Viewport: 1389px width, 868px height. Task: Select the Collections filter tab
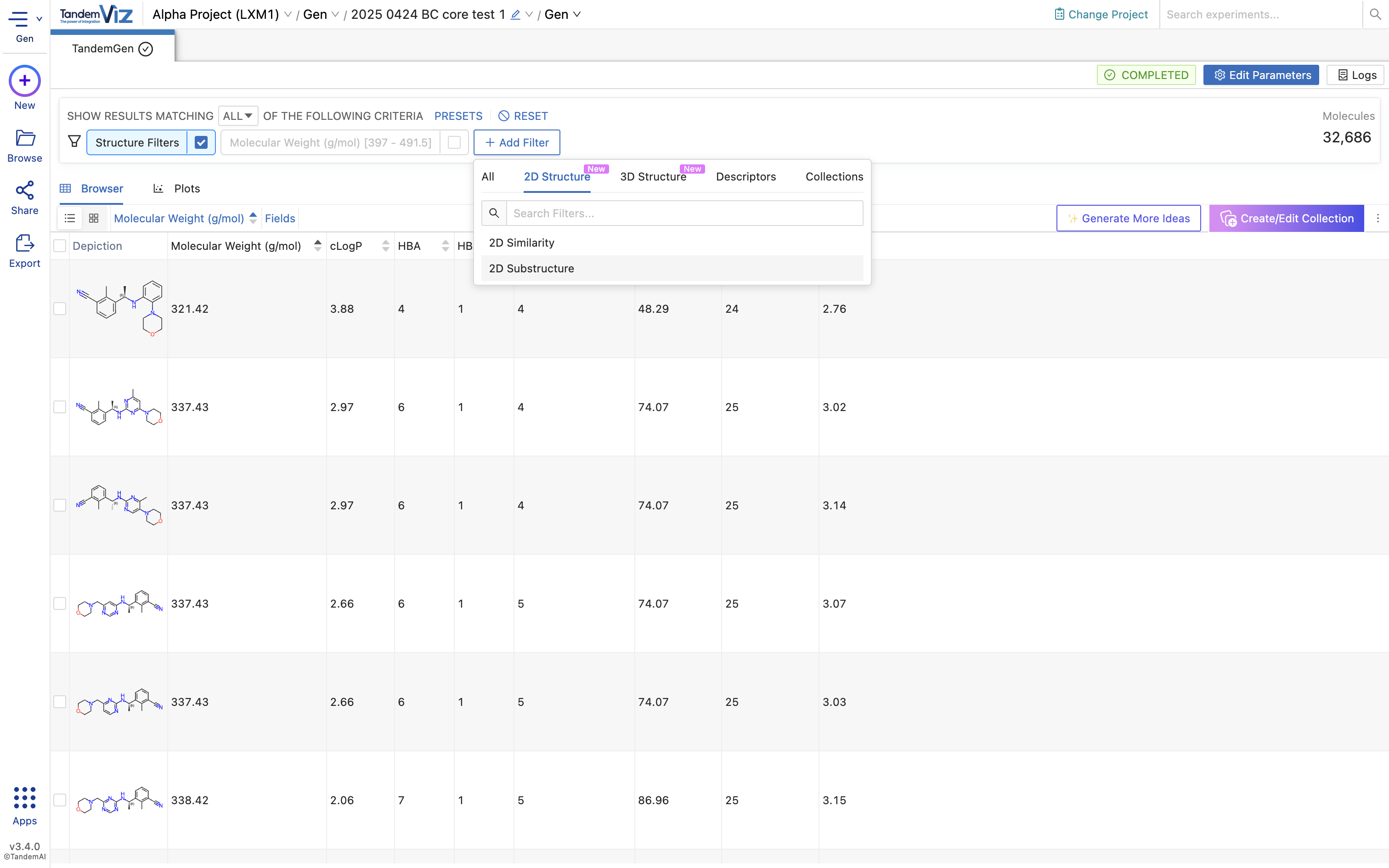click(x=834, y=177)
